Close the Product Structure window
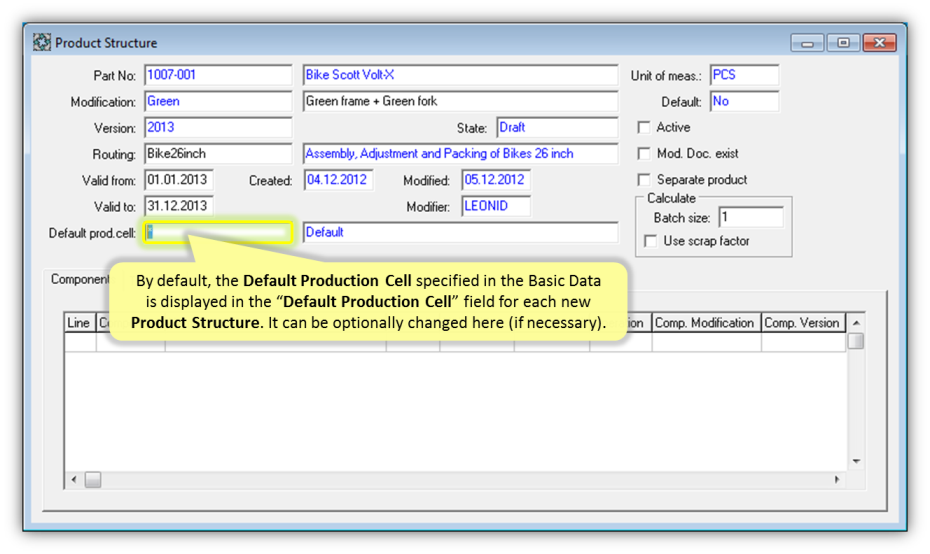Viewport: 930px width, 554px height. (880, 43)
